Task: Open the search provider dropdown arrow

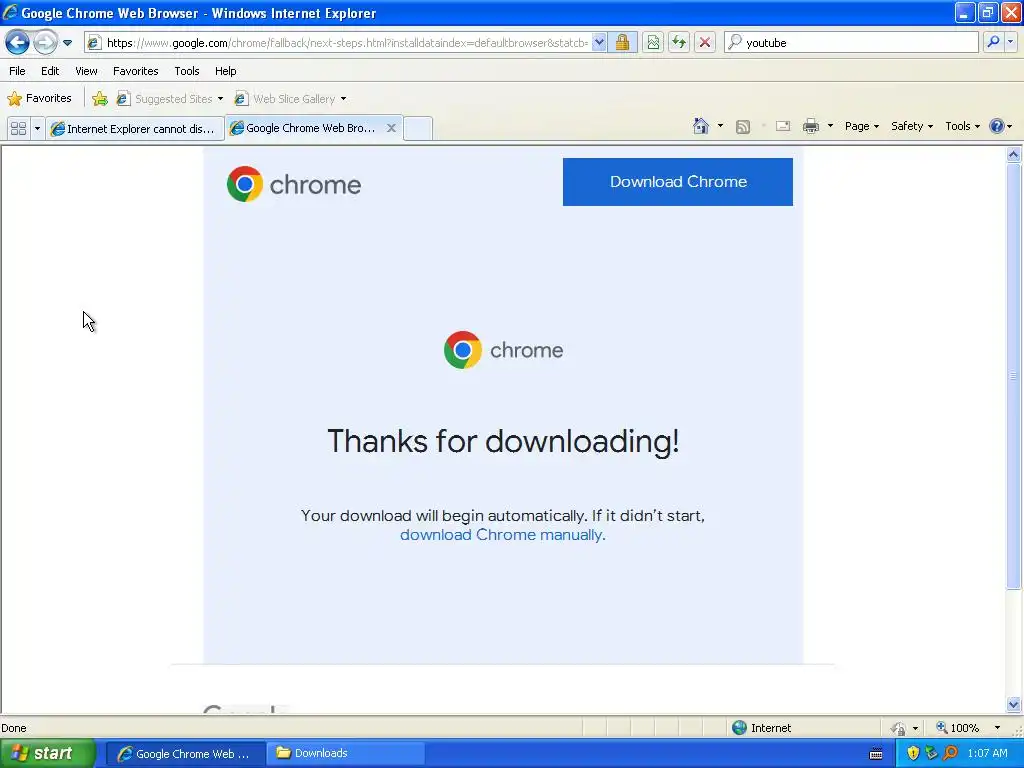Action: click(x=1011, y=43)
